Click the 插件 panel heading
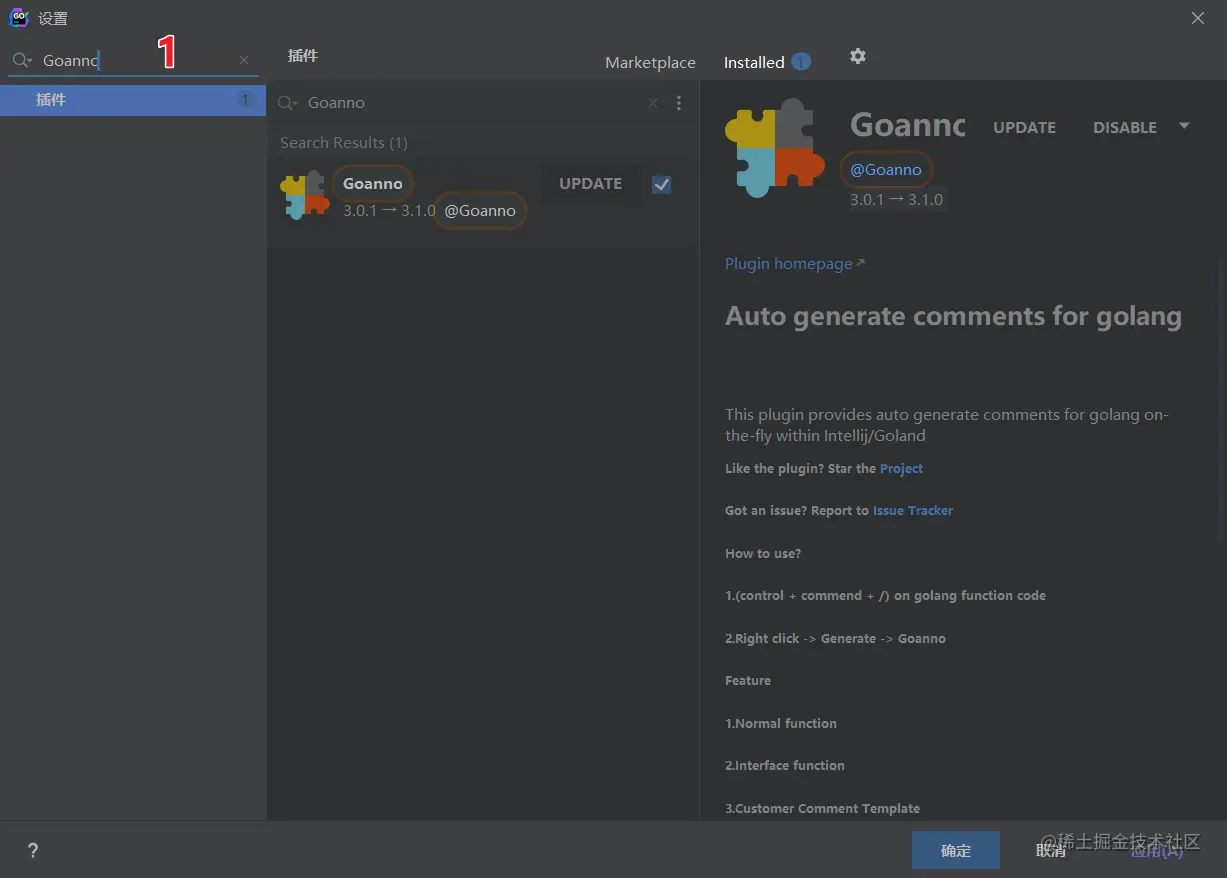 [x=303, y=56]
